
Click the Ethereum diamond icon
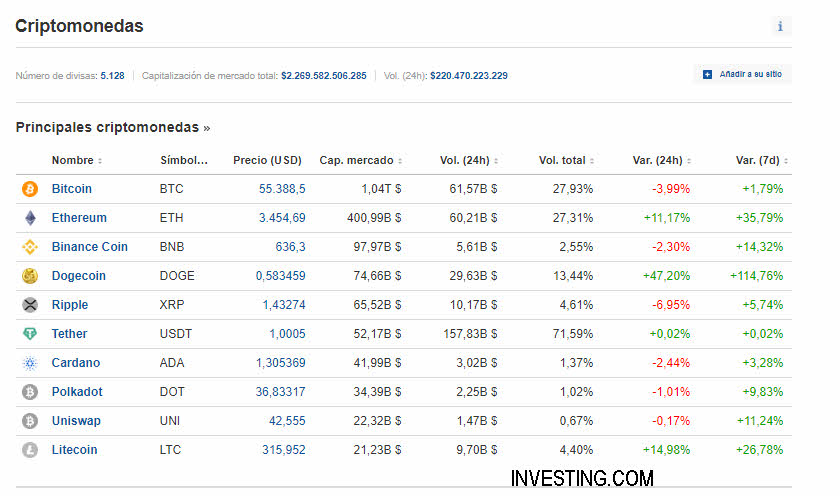pos(29,217)
